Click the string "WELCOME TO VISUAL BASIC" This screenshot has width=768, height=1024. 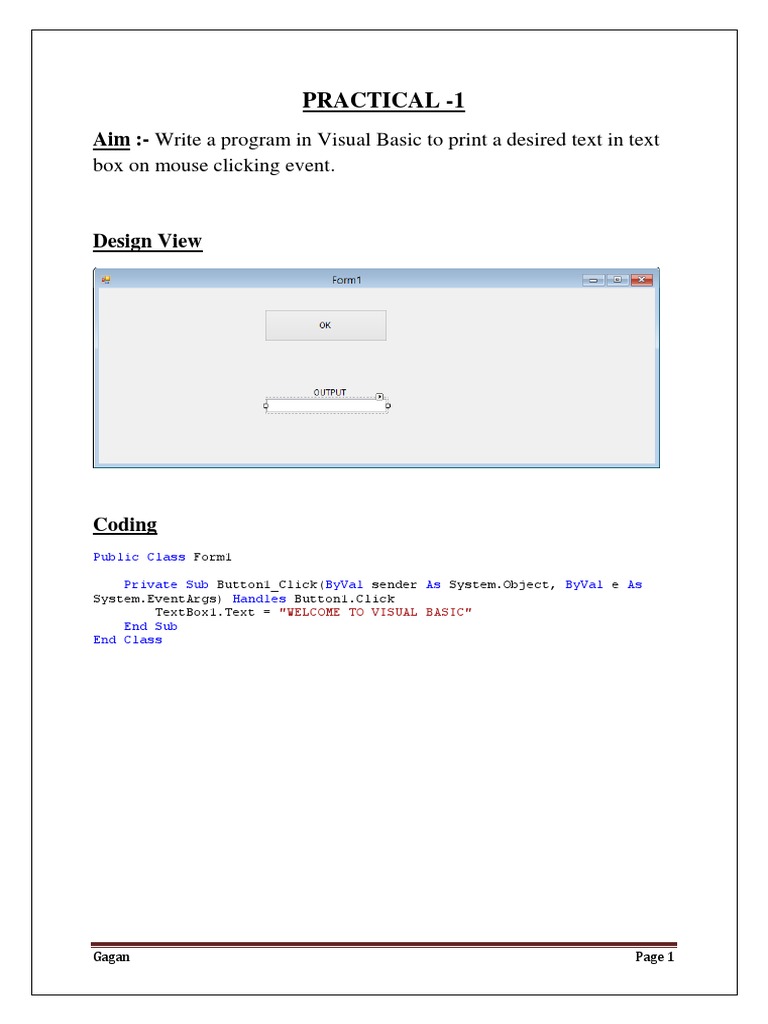[x=375, y=613]
